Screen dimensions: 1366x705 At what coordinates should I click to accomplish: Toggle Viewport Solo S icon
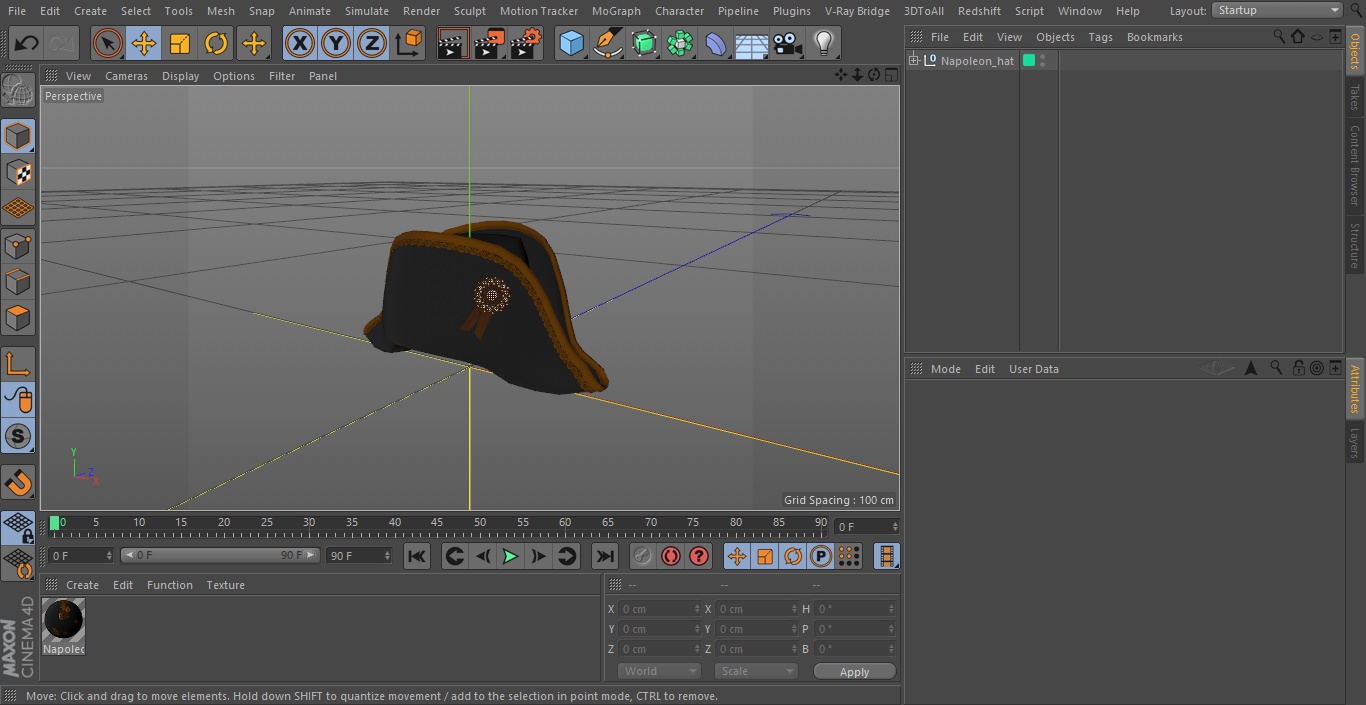pyautogui.click(x=18, y=436)
